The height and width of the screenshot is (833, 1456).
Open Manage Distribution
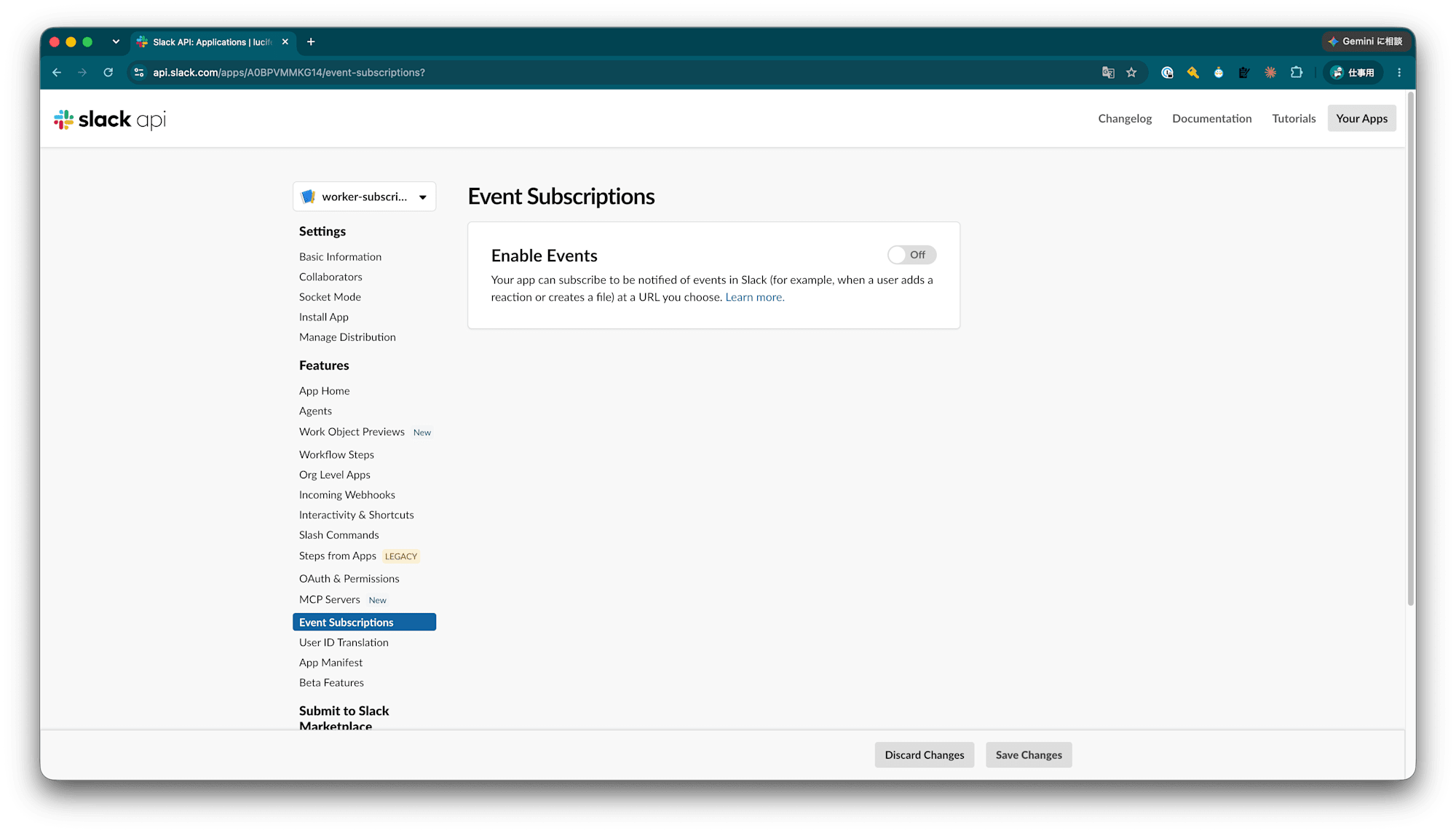[347, 337]
